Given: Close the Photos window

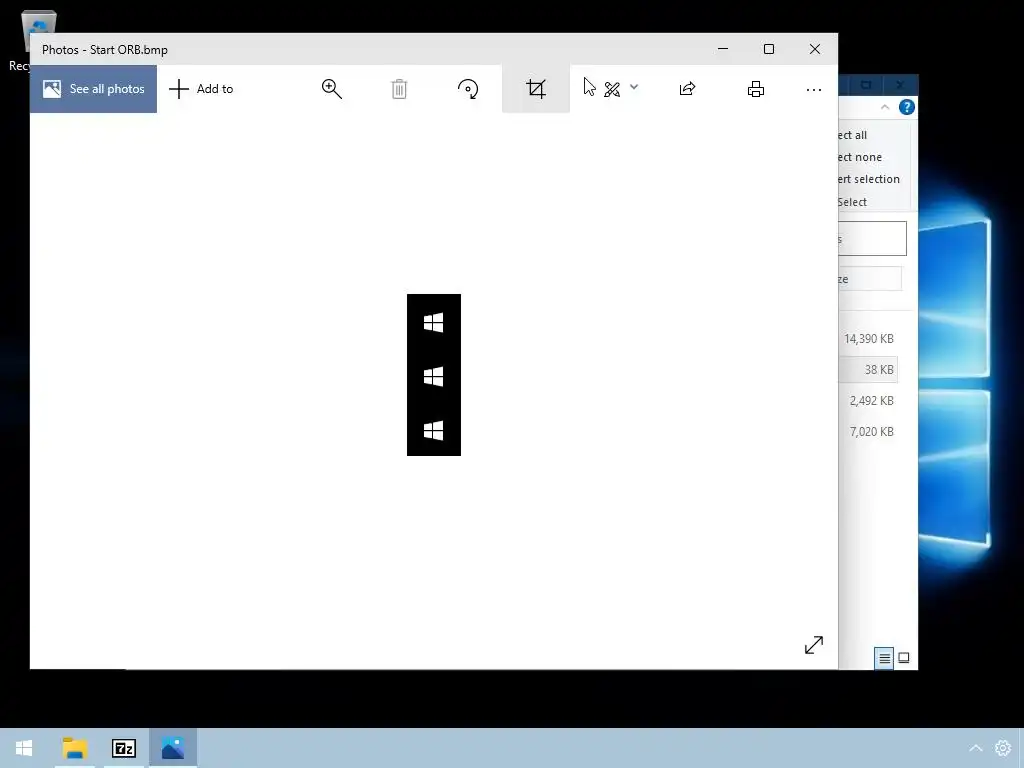Looking at the screenshot, I should pos(815,49).
